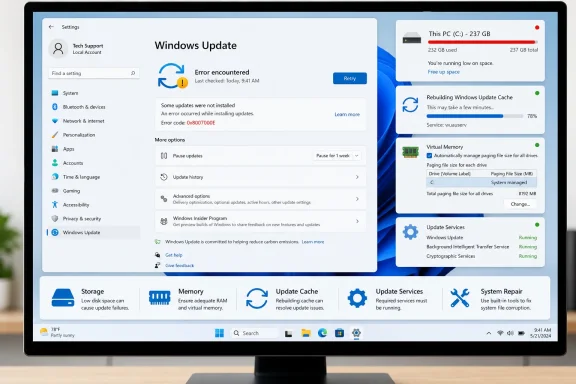Image resolution: width=576 pixels, height=384 pixels.
Task: Click the Cryptographic Services row
Action: (482, 256)
